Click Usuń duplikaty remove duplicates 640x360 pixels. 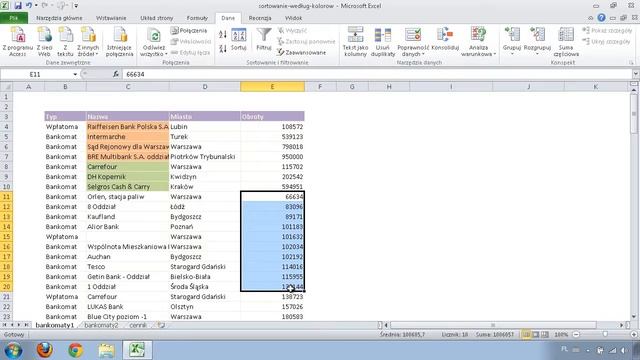[x=383, y=42]
